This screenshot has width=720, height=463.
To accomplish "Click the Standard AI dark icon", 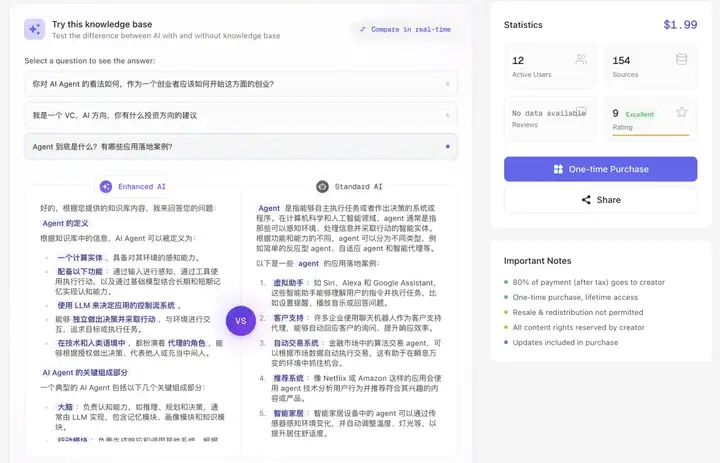I will click(322, 186).
